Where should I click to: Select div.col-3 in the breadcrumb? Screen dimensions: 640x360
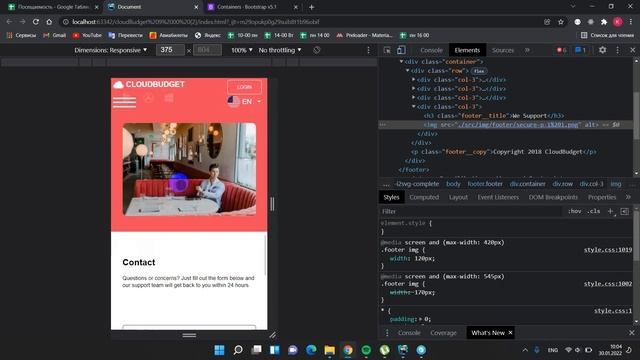point(591,184)
